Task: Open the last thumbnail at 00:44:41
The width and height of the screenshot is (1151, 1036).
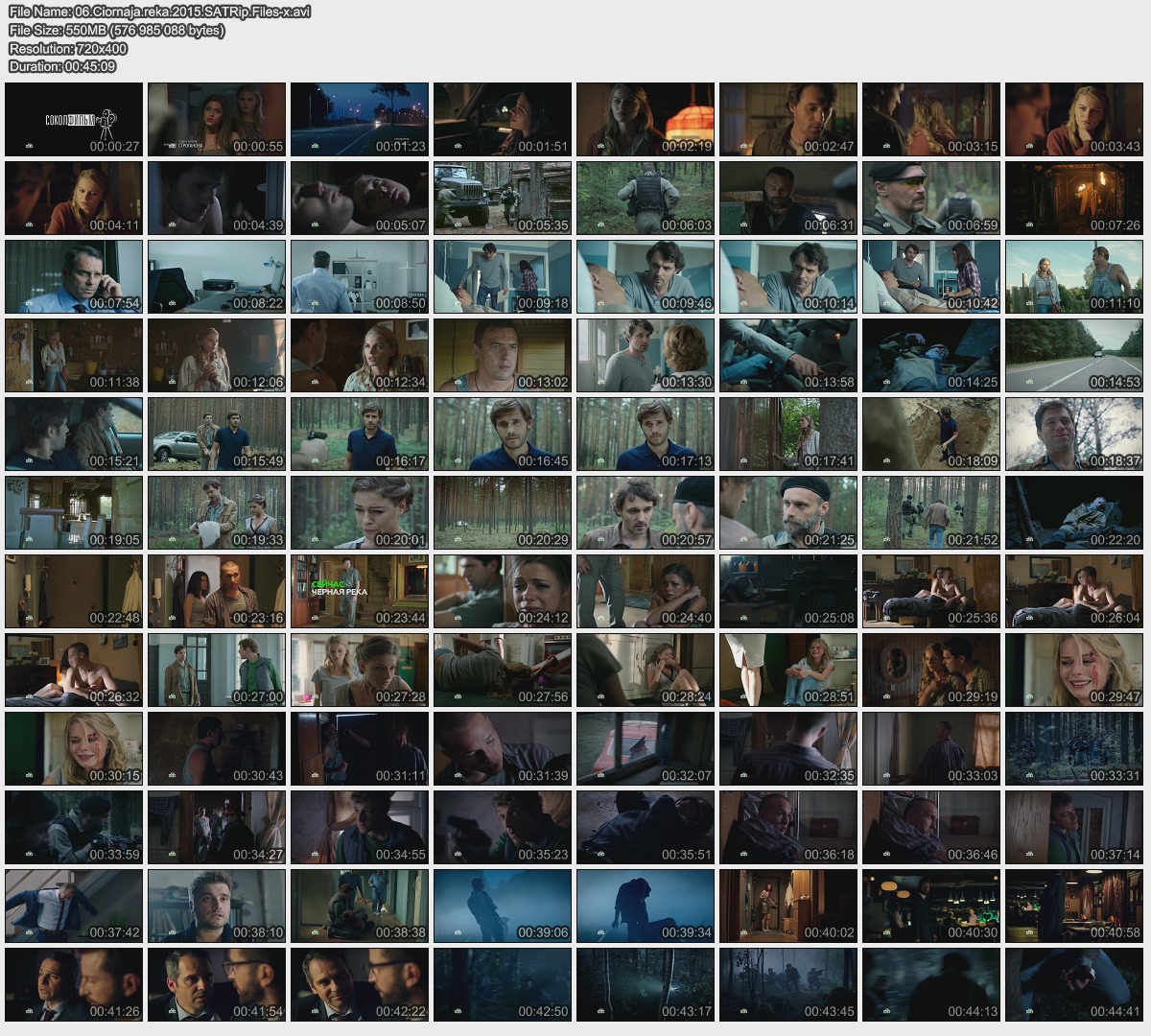Action: pos(1074,984)
